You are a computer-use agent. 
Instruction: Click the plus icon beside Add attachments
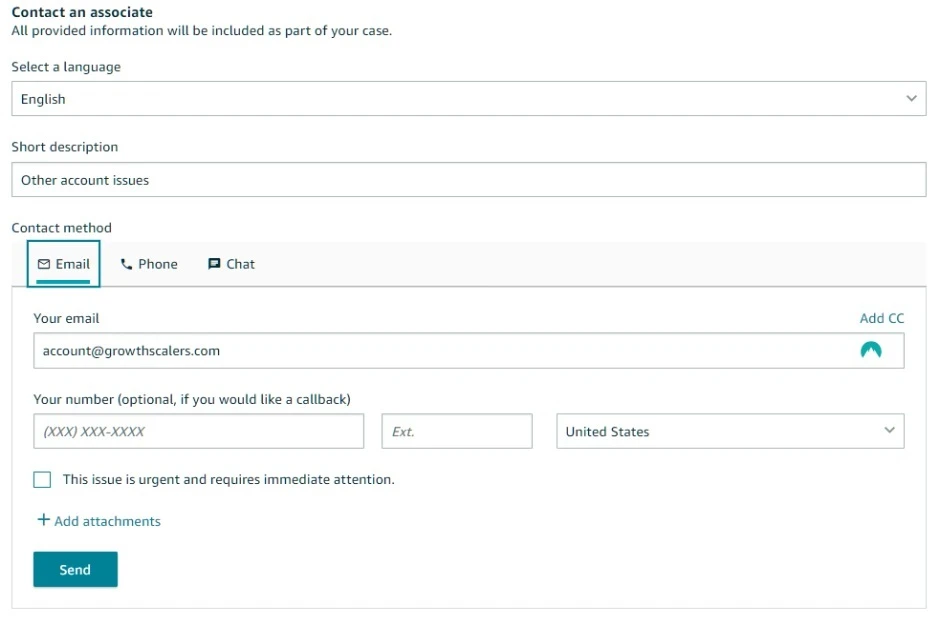coord(43,520)
